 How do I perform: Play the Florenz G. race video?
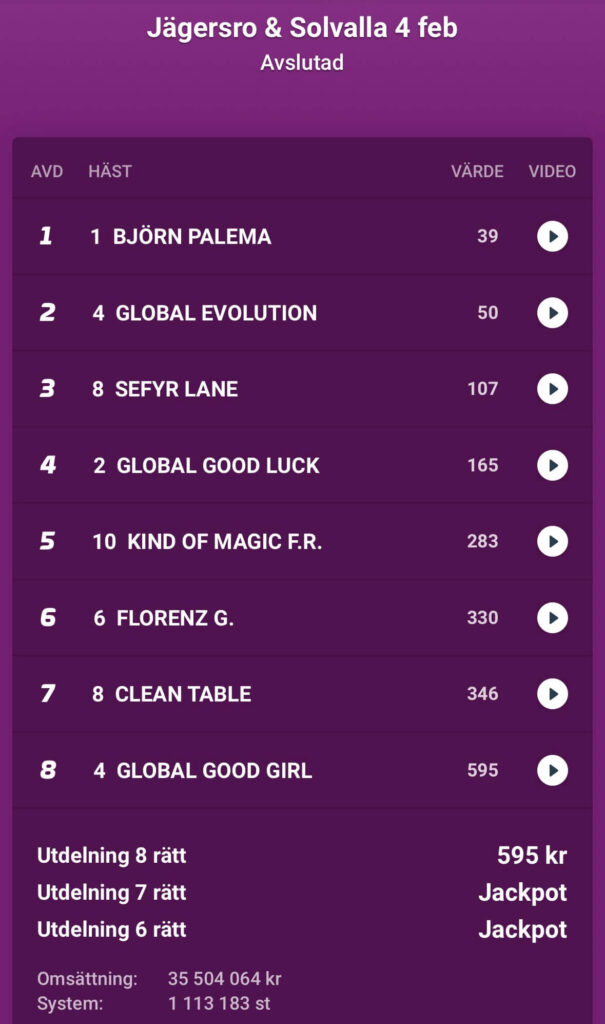click(552, 618)
